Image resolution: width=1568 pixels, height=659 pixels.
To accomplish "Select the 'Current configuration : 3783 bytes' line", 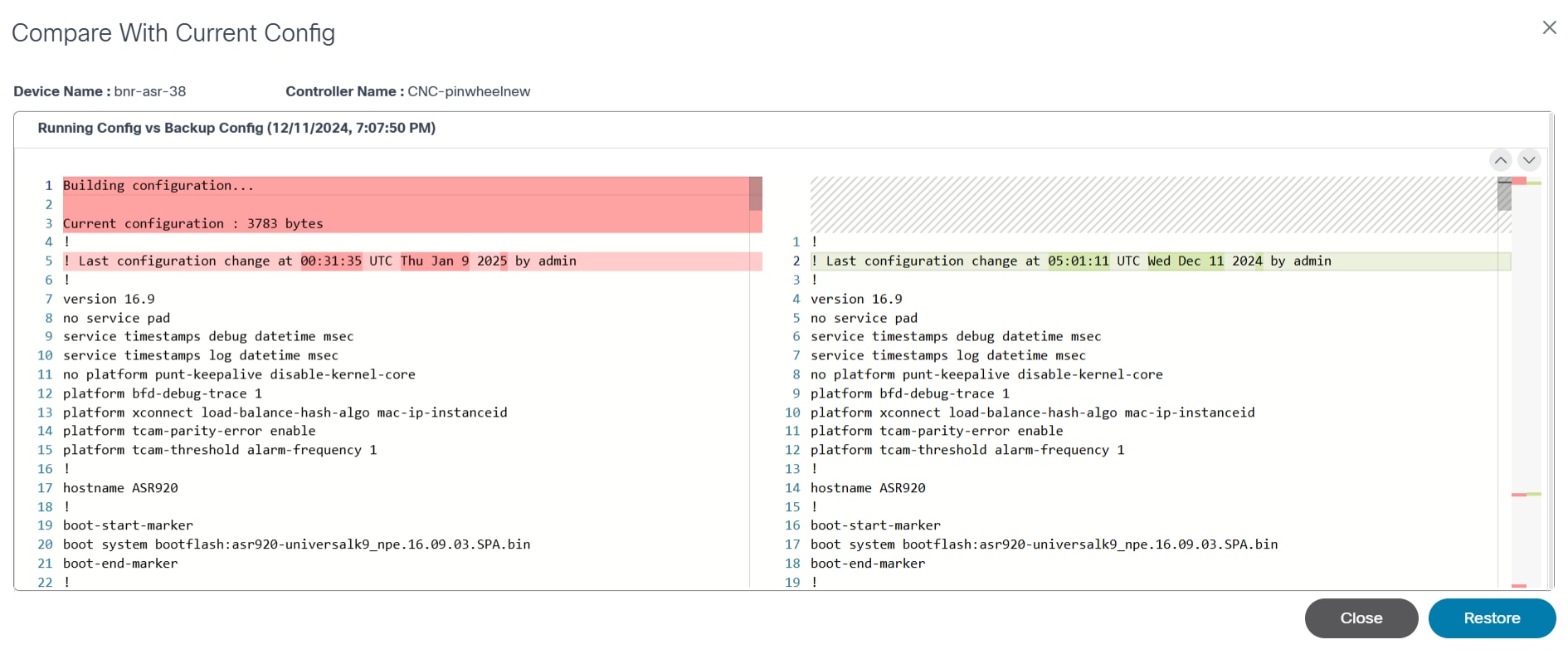I will (x=192, y=224).
